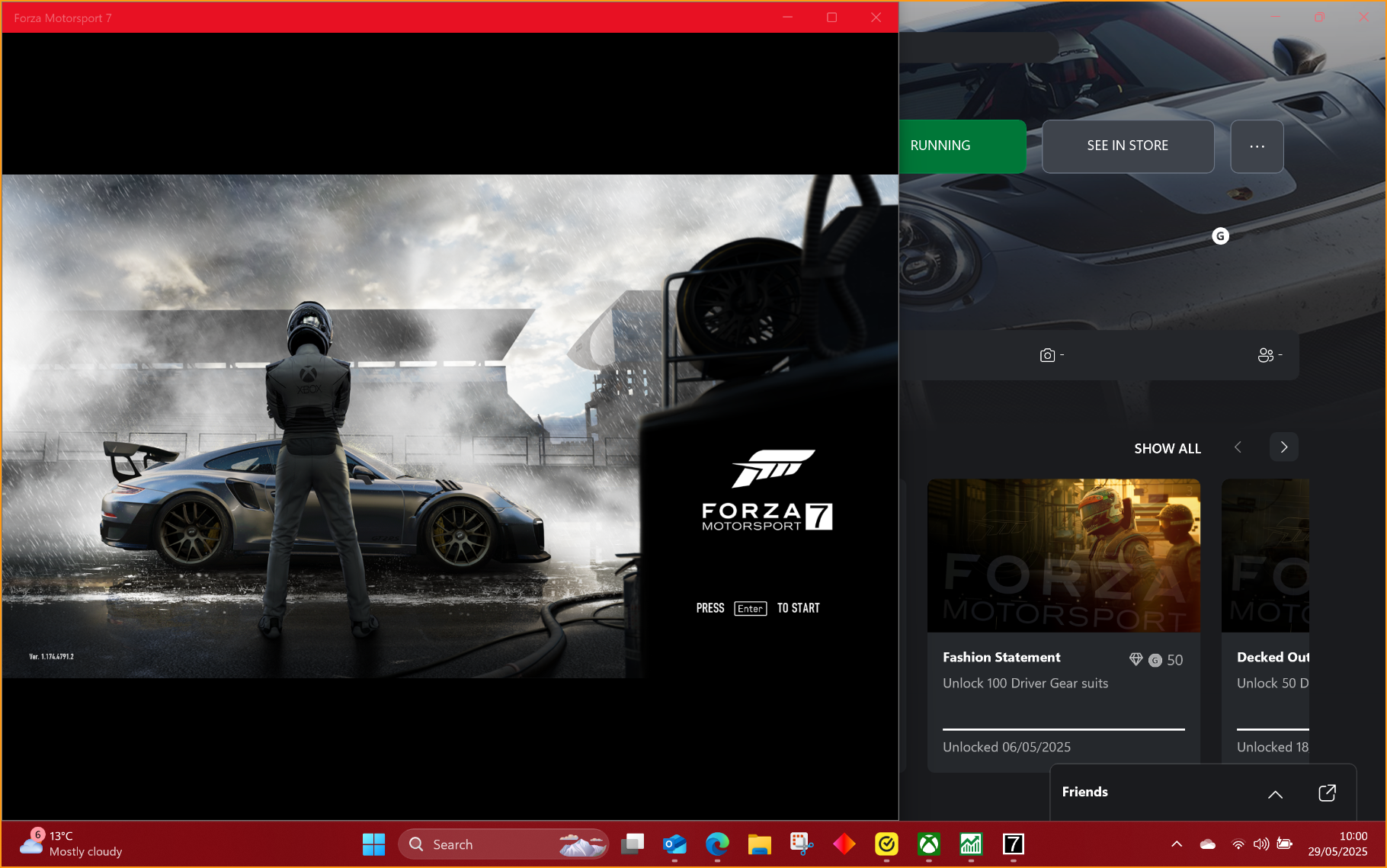The width and height of the screenshot is (1387, 868).
Task: Click the version number text "Ver. 1.174.4791.2"
Action: tap(52, 656)
